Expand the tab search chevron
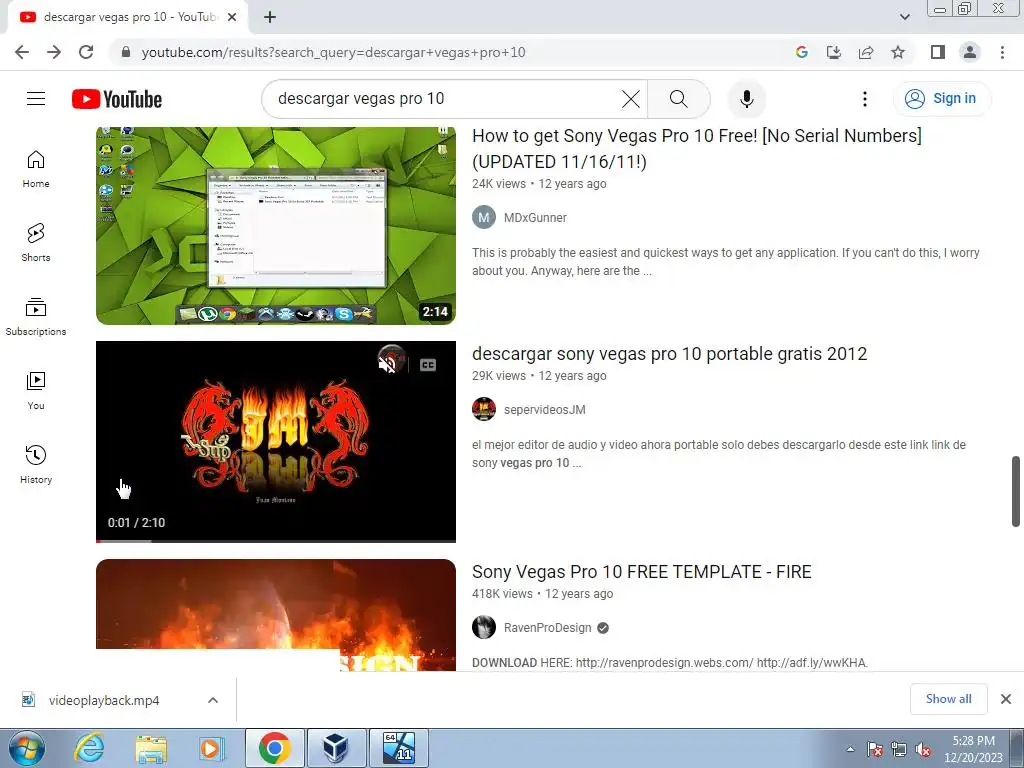Image resolution: width=1024 pixels, height=768 pixels. point(904,17)
